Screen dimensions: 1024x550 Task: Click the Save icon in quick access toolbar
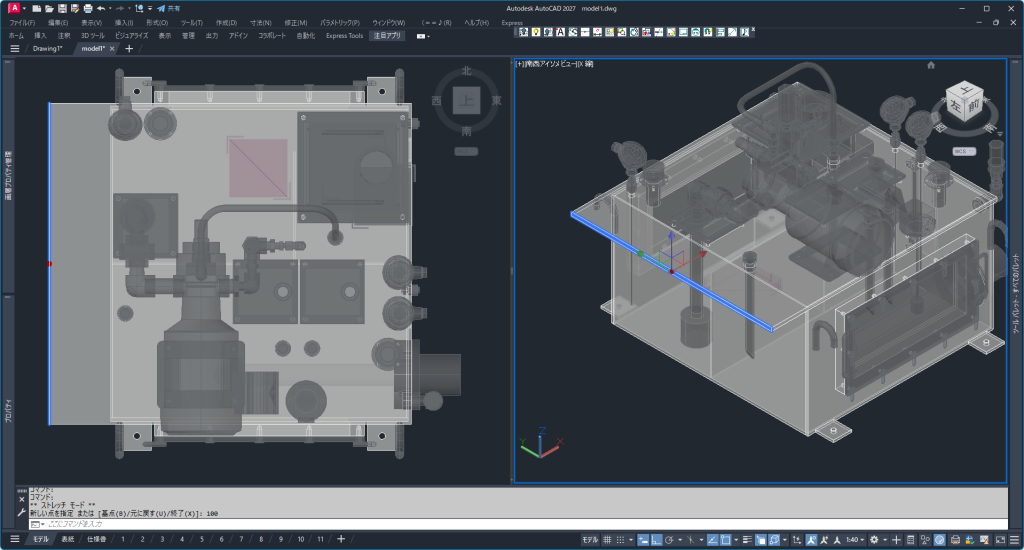[x=62, y=8]
